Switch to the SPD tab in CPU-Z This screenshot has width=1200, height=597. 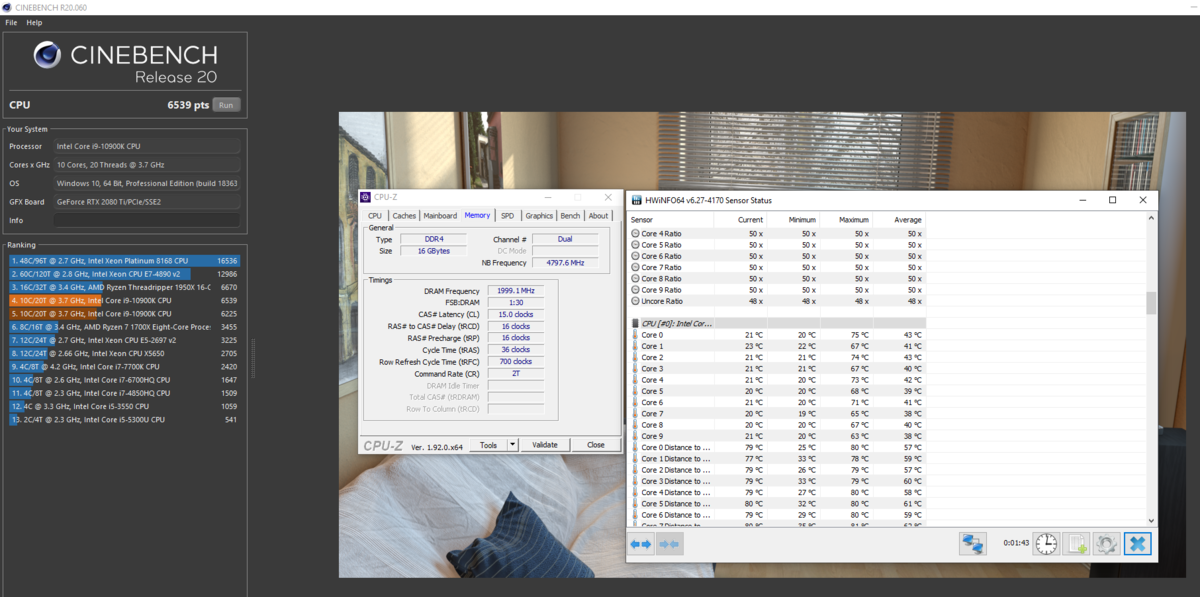point(508,216)
